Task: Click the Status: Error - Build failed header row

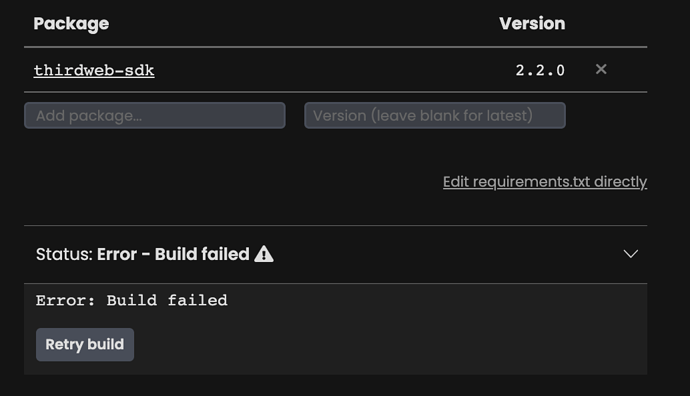Action: coord(336,254)
